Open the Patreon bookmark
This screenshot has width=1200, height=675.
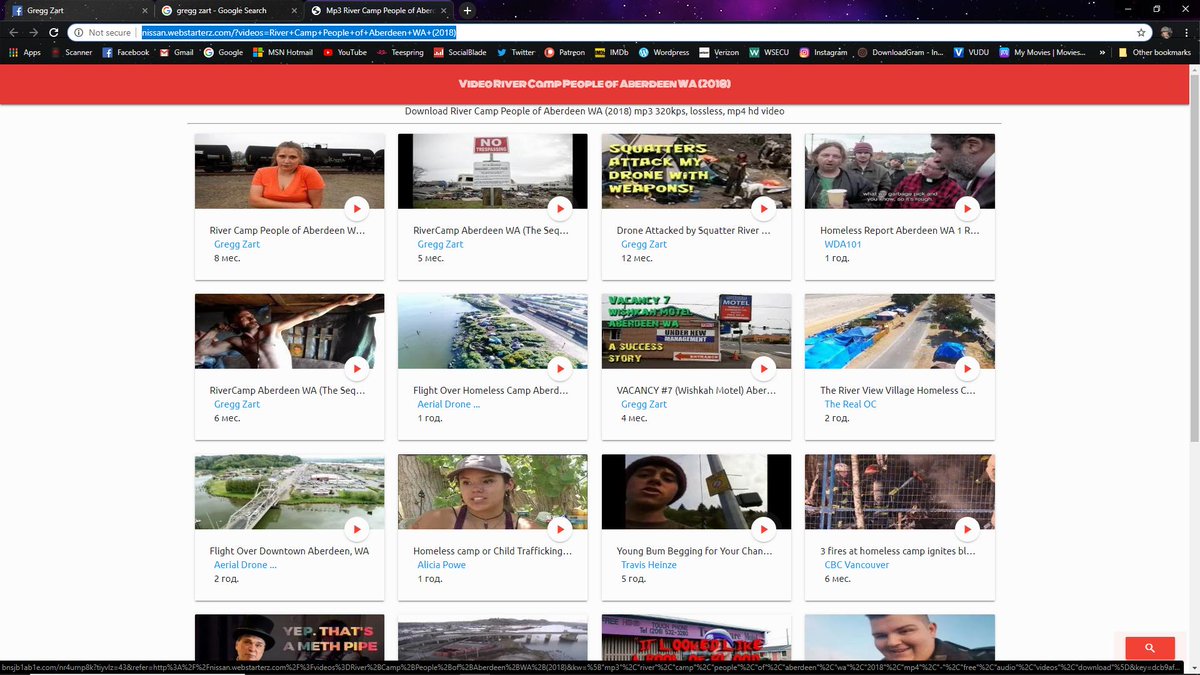[565, 52]
